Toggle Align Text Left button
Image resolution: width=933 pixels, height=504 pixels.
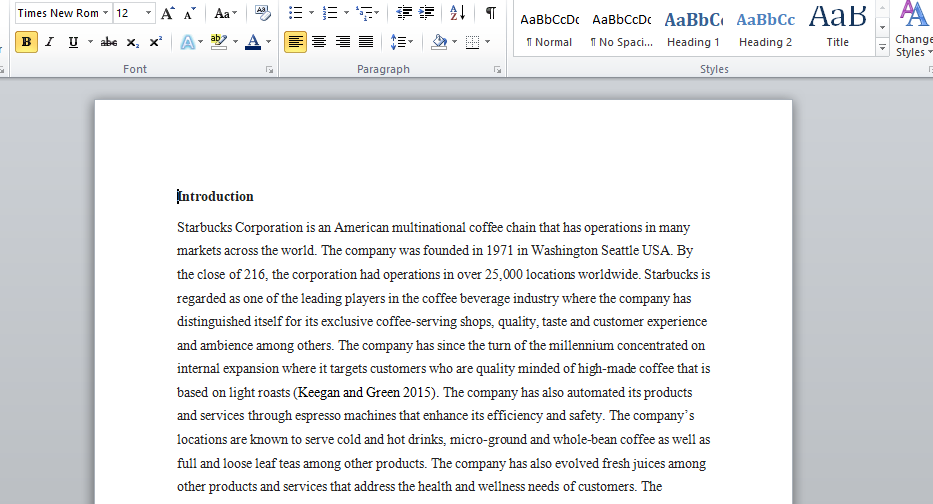[295, 42]
